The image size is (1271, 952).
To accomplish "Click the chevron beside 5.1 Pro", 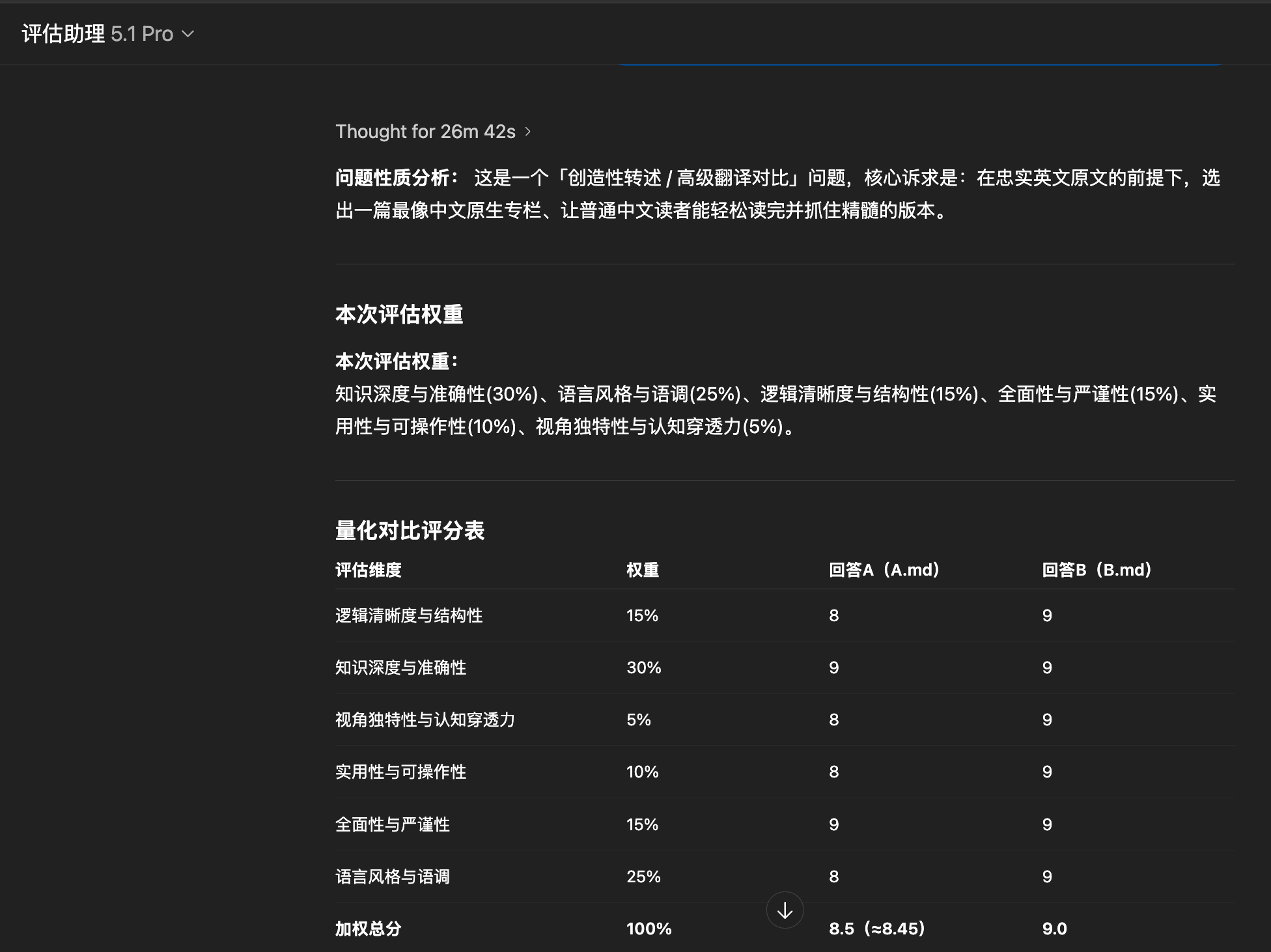I will point(188,34).
